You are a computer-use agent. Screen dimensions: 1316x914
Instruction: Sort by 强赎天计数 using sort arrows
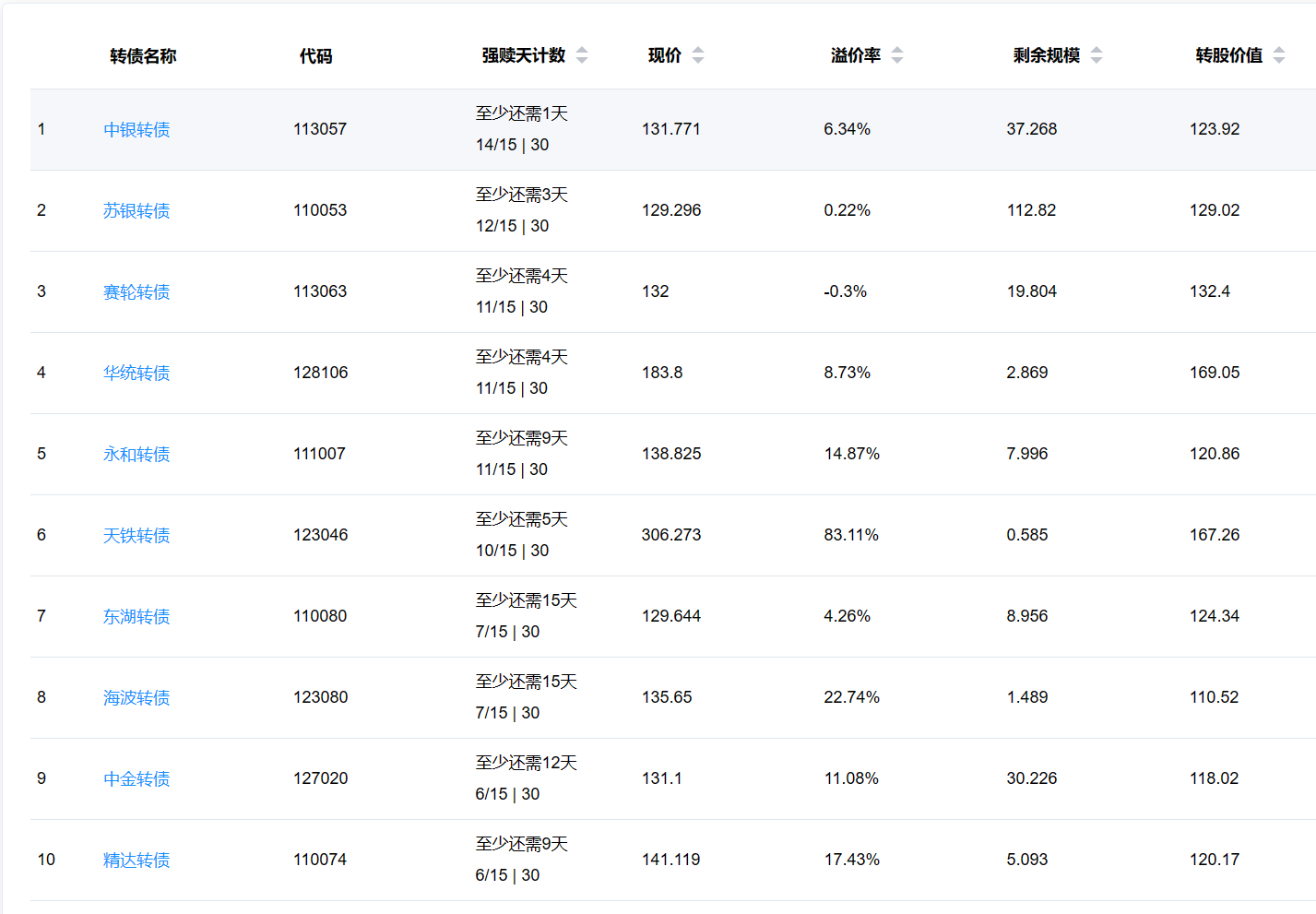click(x=582, y=55)
